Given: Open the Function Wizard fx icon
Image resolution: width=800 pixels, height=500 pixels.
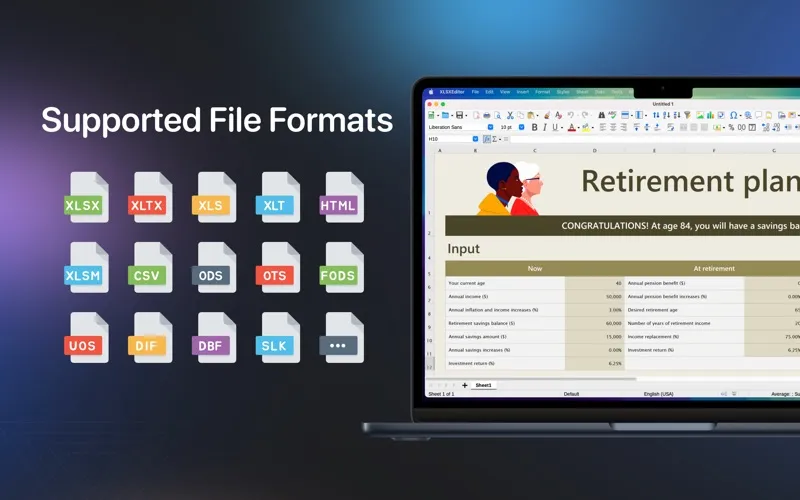Looking at the screenshot, I should tap(487, 139).
